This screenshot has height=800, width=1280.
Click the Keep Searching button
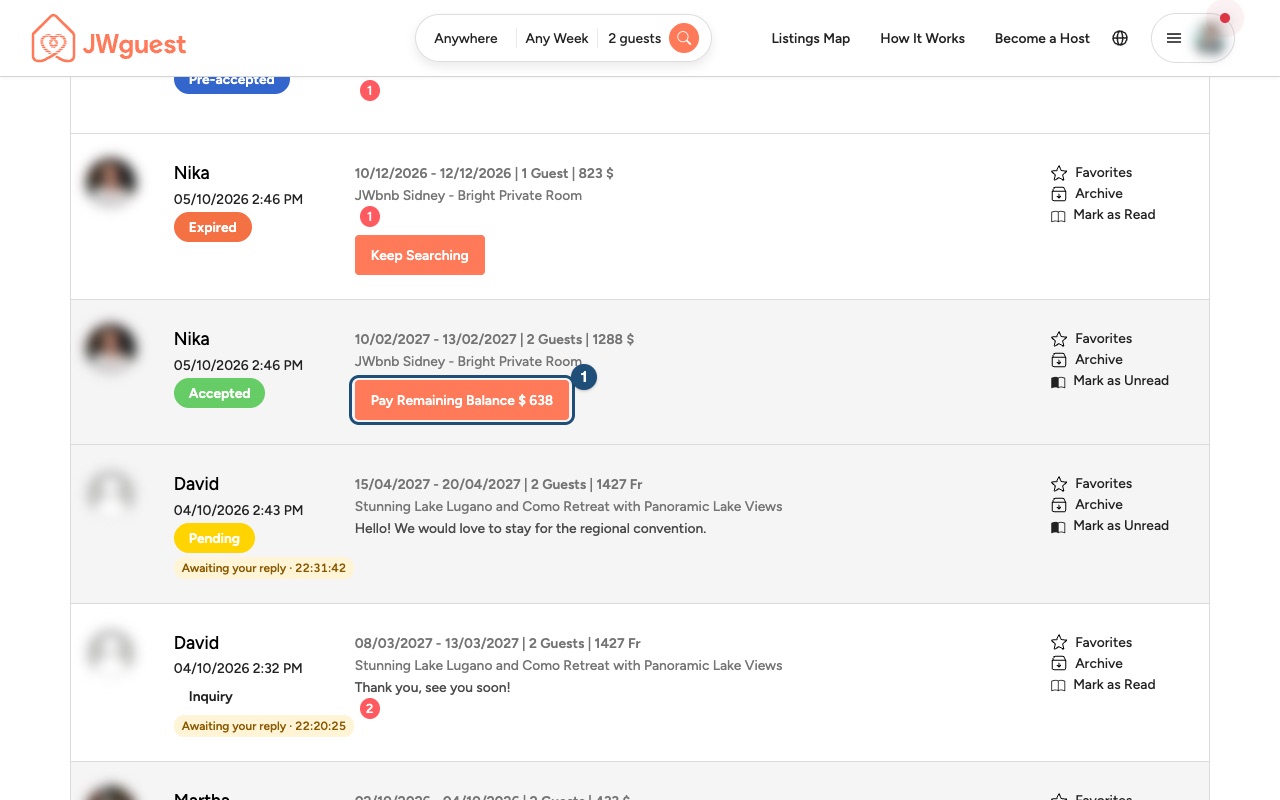tap(420, 255)
